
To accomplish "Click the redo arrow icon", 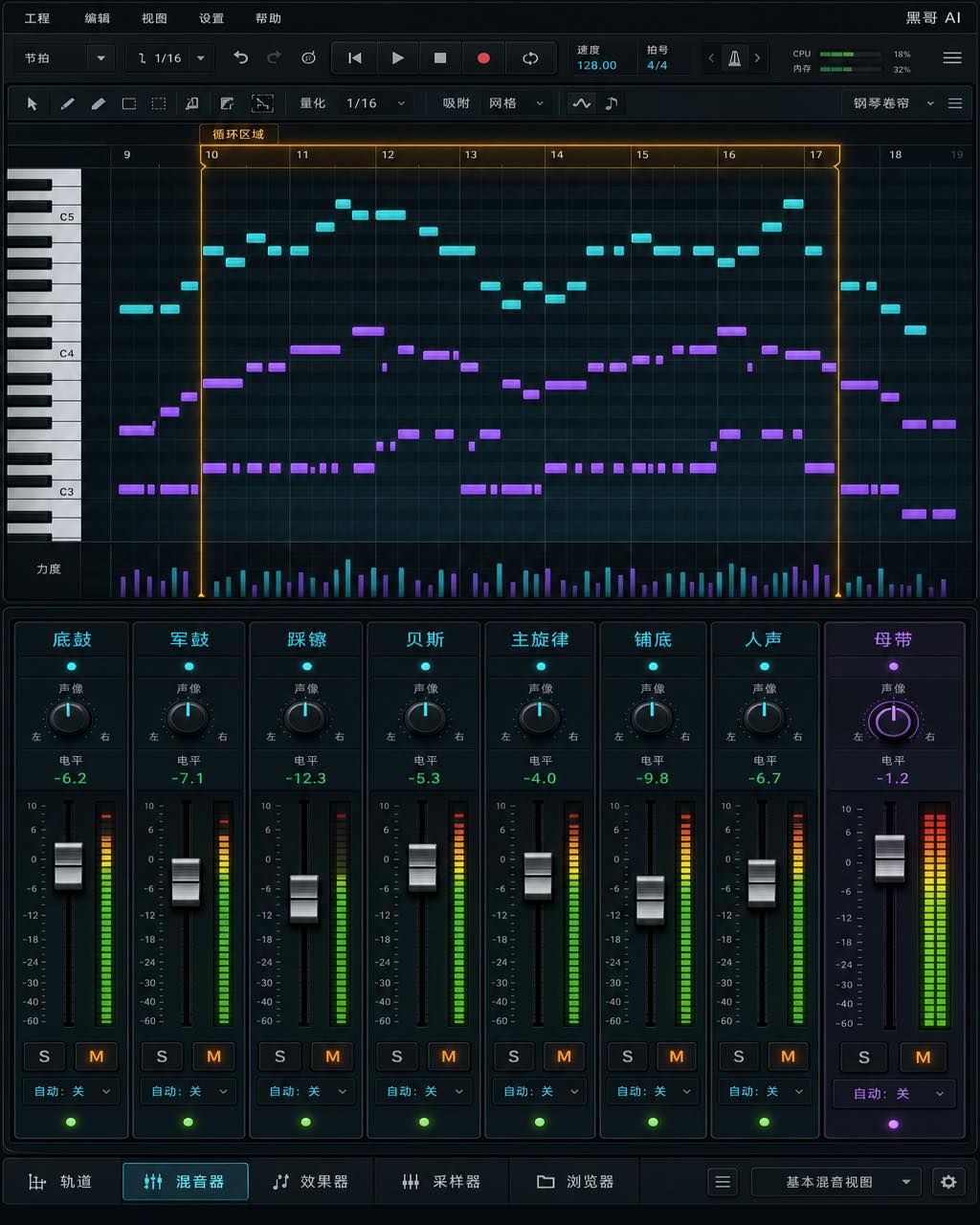I will pyautogui.click(x=274, y=58).
